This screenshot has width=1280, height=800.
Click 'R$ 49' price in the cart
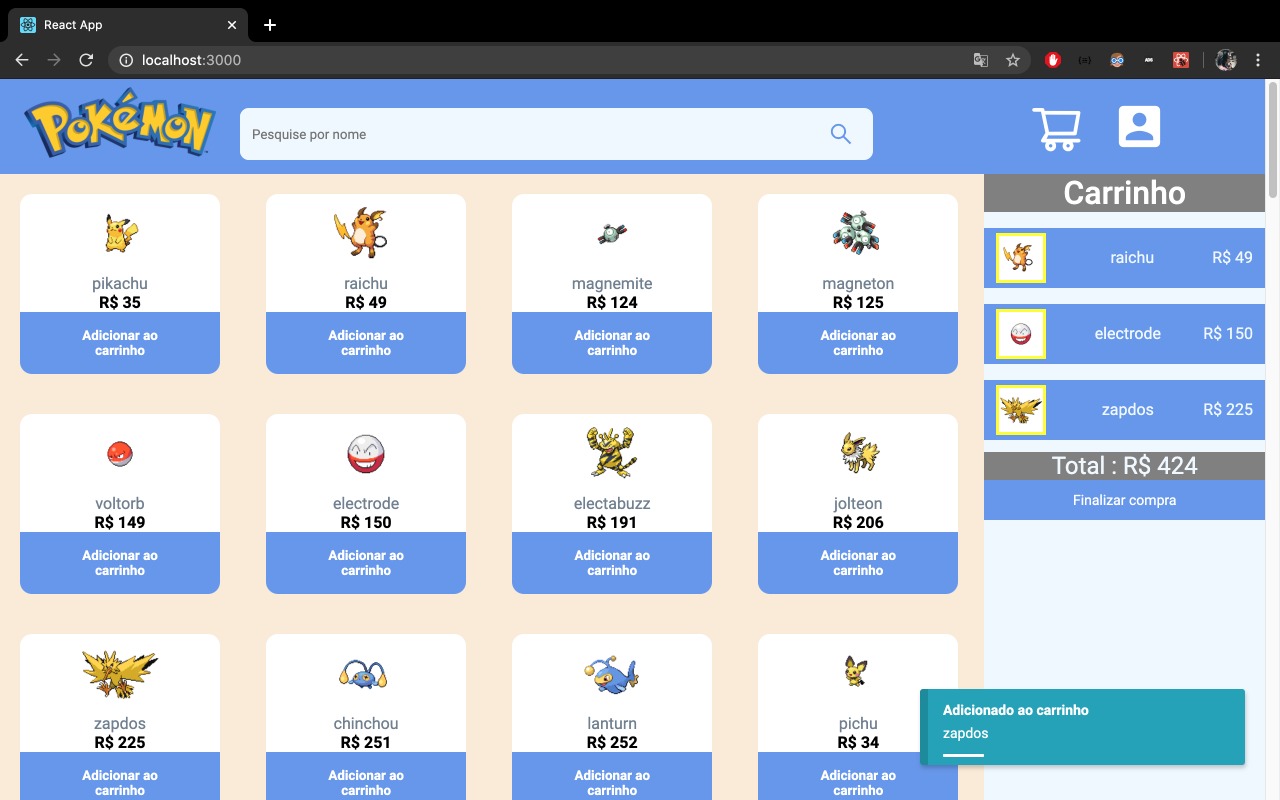[1232, 257]
